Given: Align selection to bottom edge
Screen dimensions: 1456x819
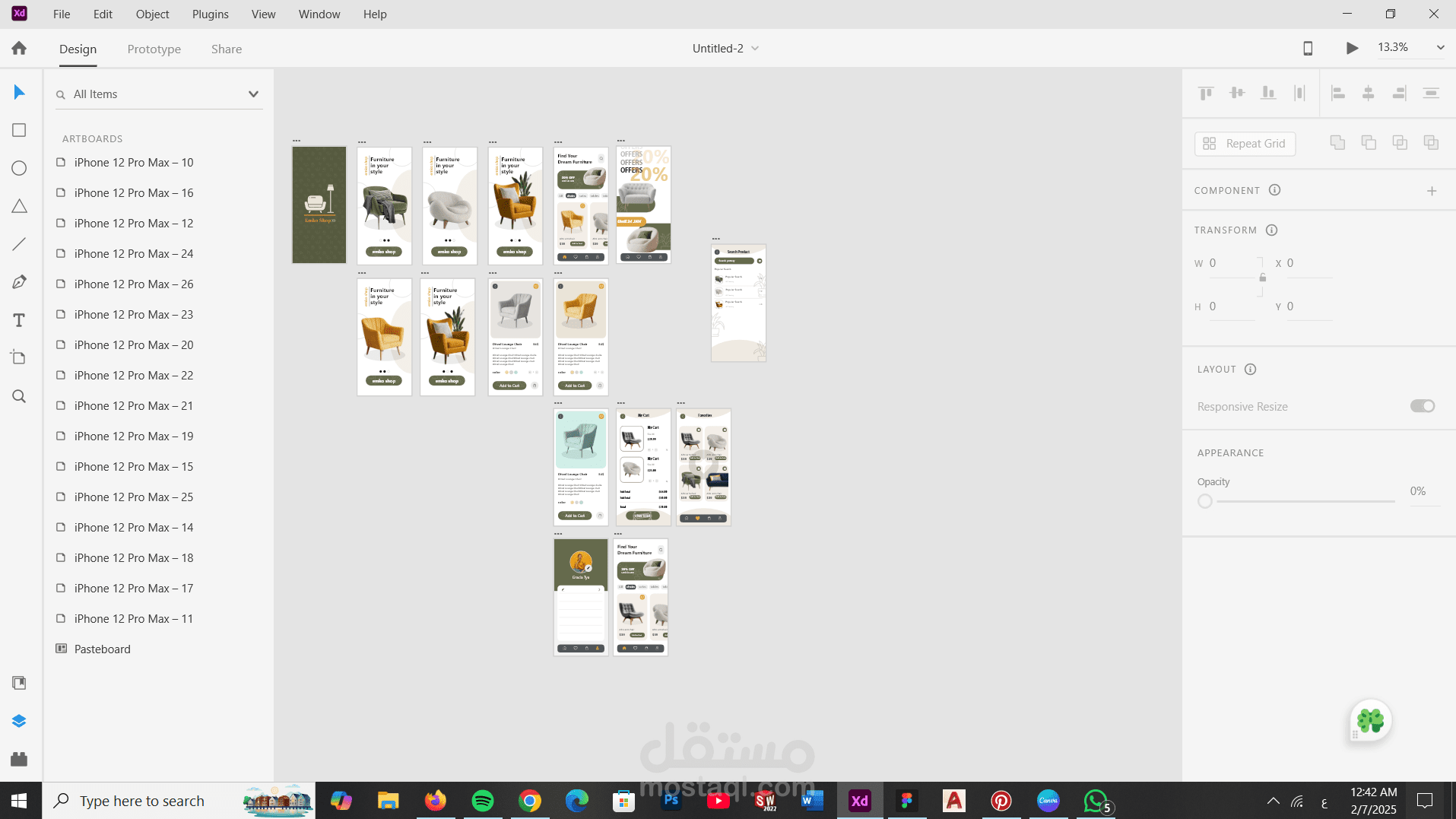Looking at the screenshot, I should pyautogui.click(x=1268, y=93).
